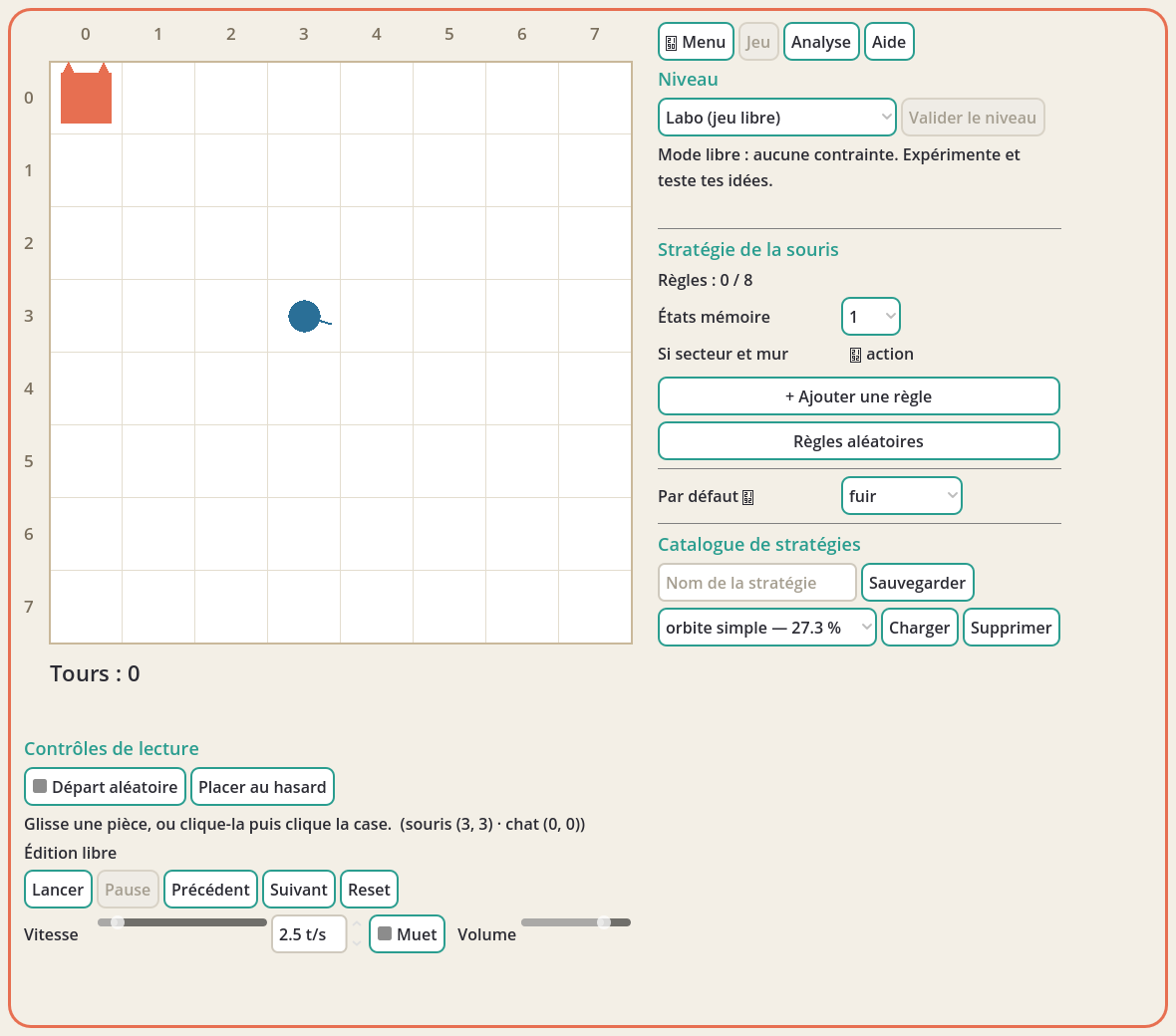
Task: Open the 'États mémoire' dropdown
Action: click(x=871, y=317)
